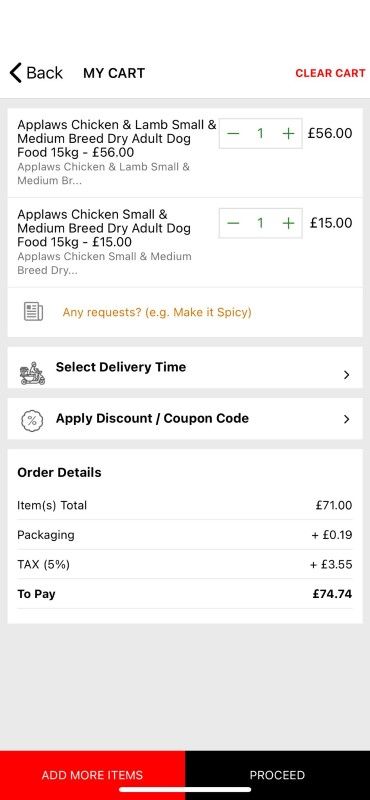Select Applaws Chicken & Lamb product title
This screenshot has height=800, width=370.
[117, 138]
